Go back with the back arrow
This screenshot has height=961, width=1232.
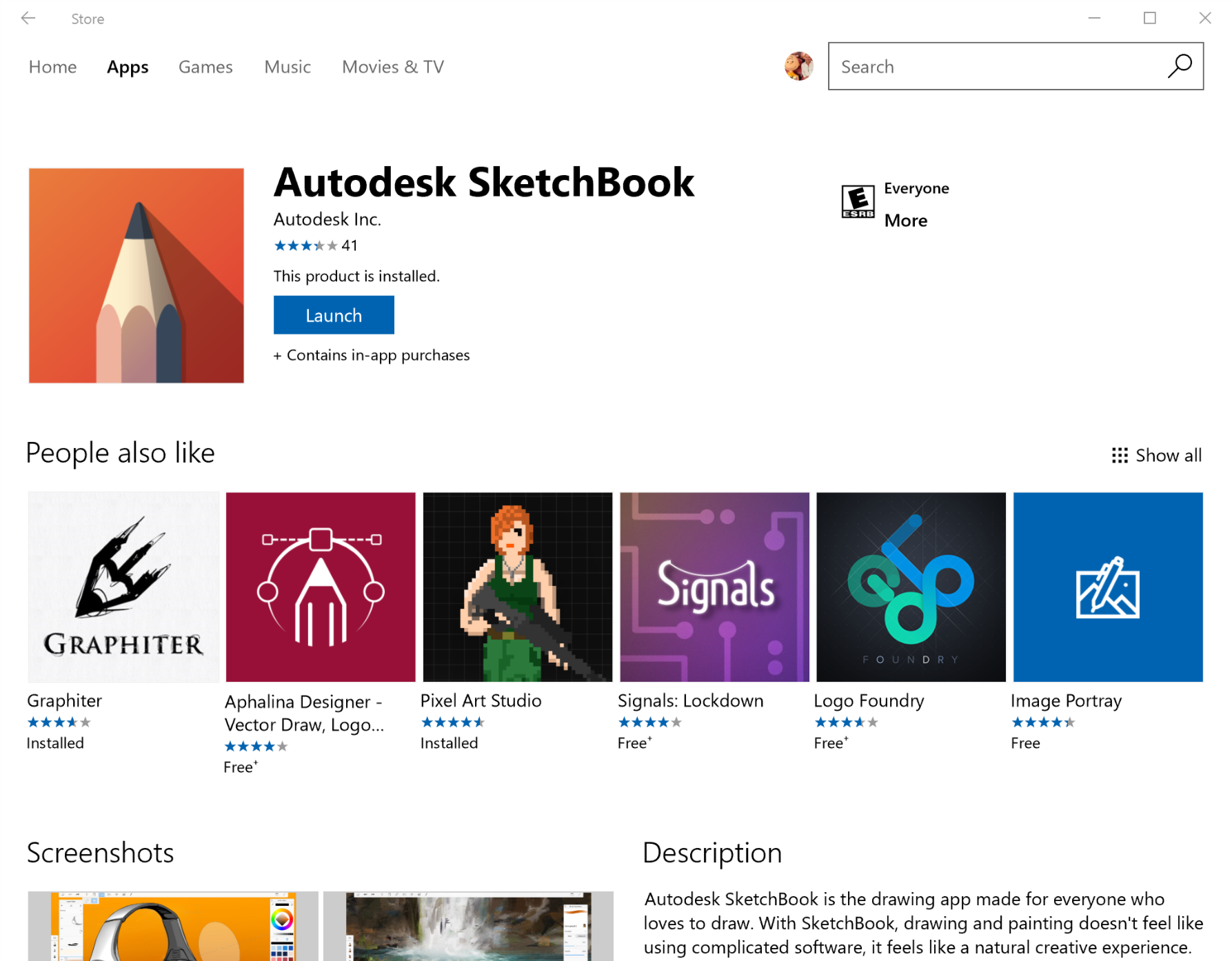pyautogui.click(x=28, y=19)
